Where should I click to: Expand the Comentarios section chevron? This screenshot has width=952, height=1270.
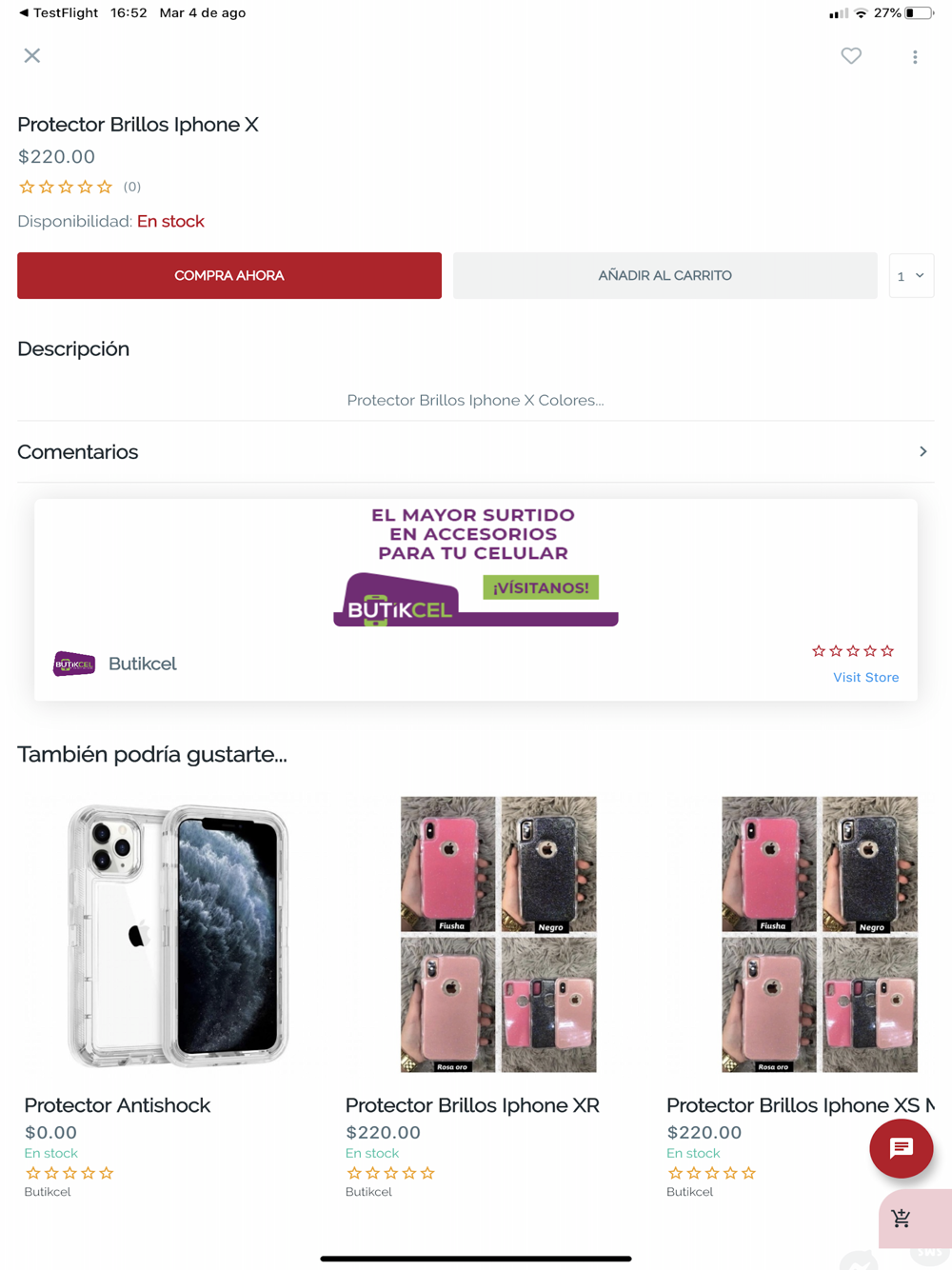point(922,451)
